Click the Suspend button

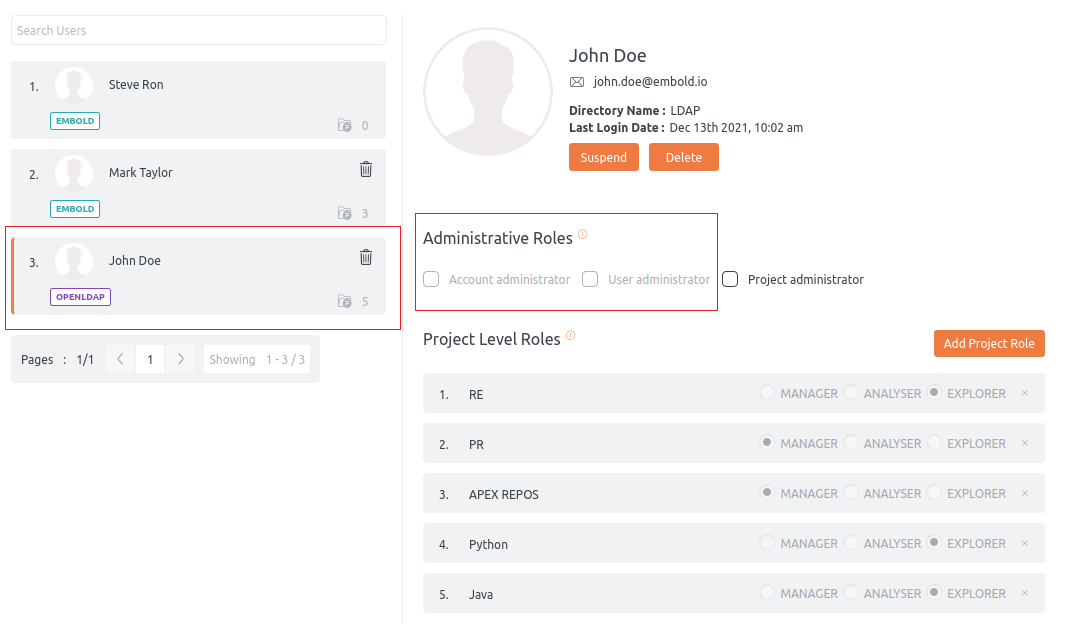point(603,157)
